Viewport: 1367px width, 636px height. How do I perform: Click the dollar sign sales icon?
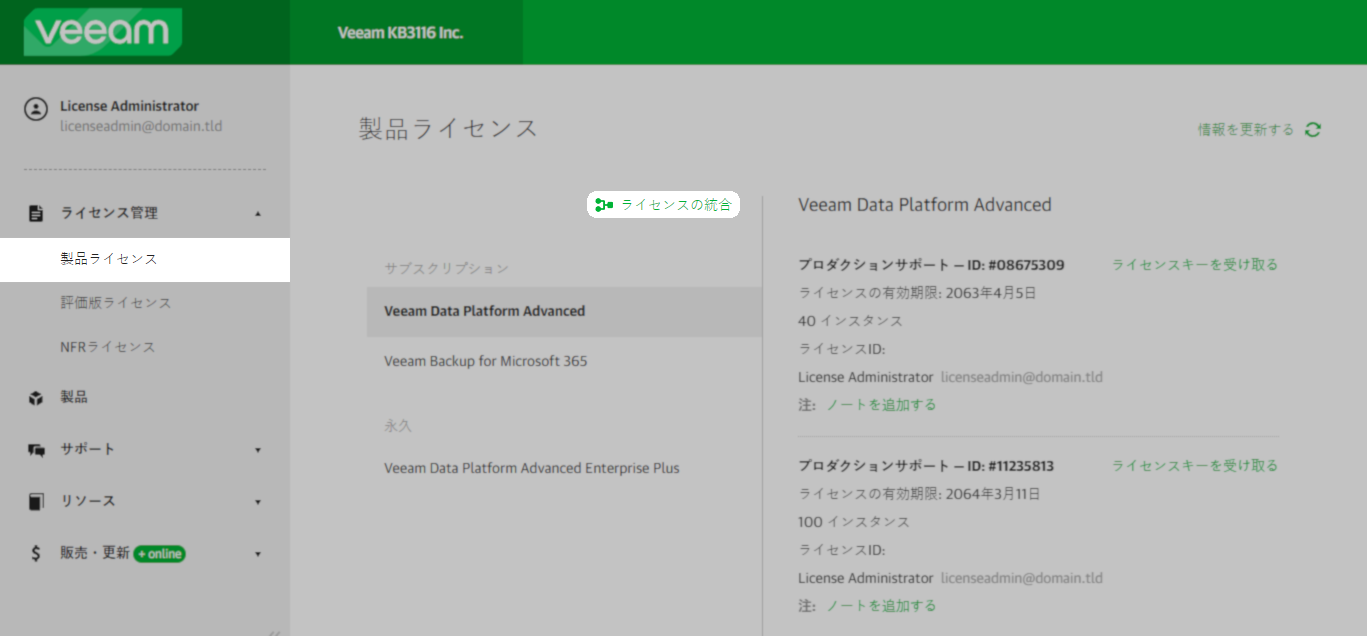coord(36,554)
